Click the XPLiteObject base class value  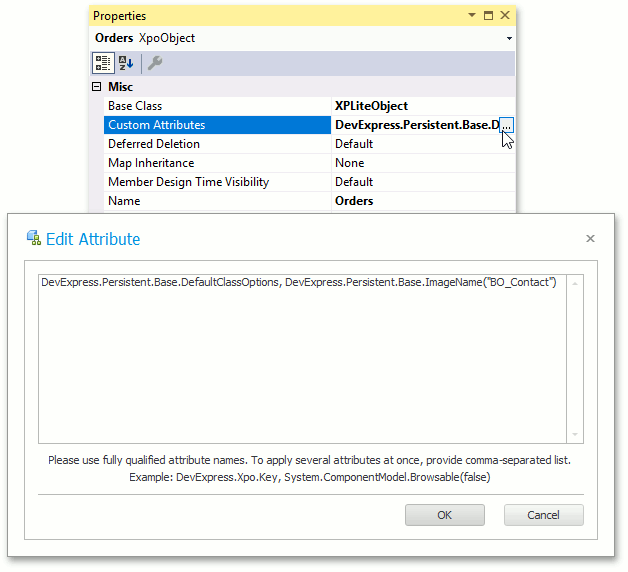click(x=371, y=106)
